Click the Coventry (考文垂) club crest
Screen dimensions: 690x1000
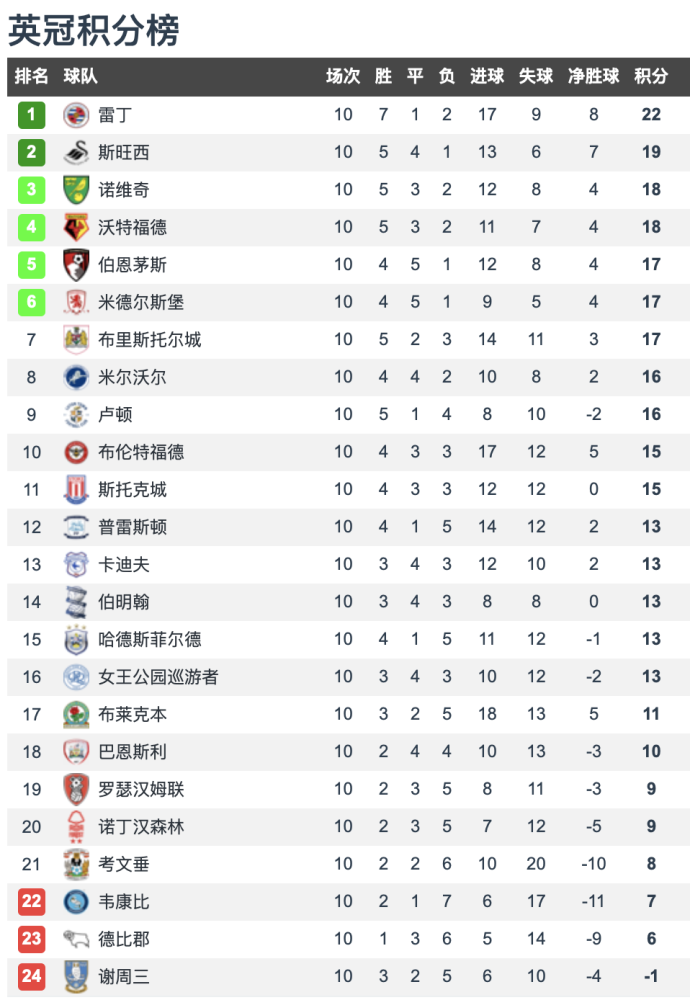tap(76, 864)
